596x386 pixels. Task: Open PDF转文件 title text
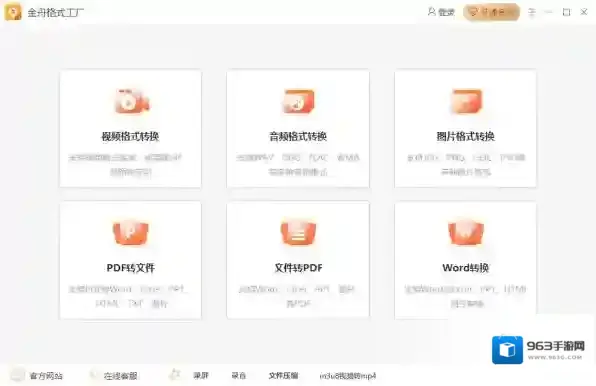point(130,268)
